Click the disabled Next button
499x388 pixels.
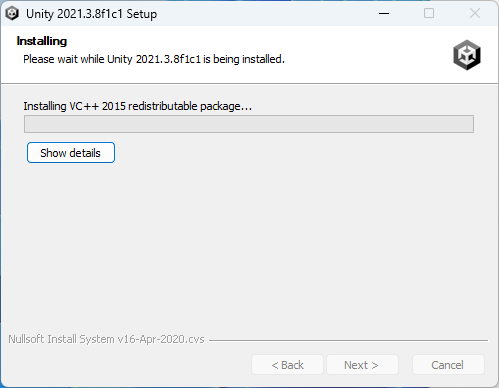click(362, 365)
